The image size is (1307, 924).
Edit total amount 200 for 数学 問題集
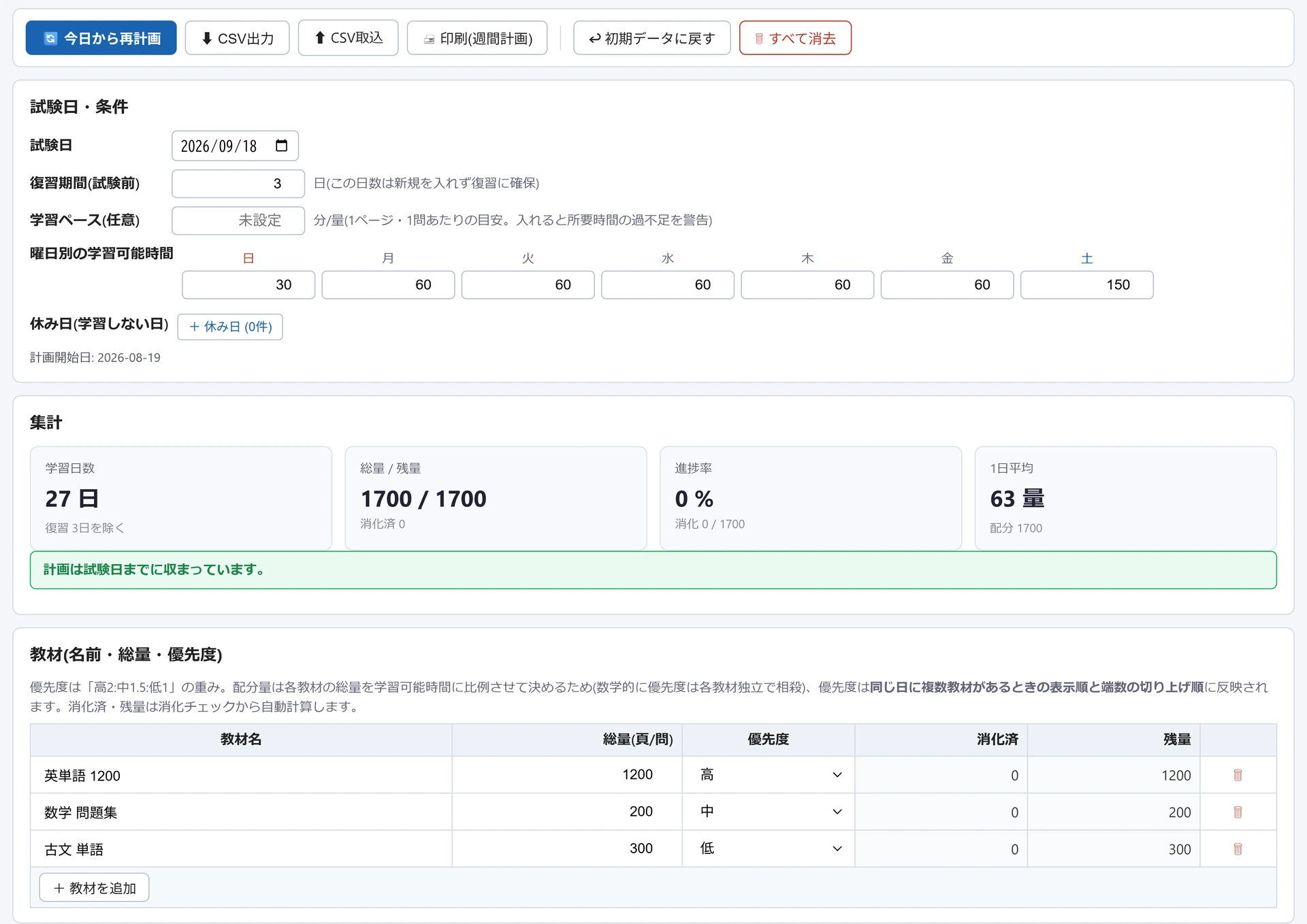[x=567, y=812]
